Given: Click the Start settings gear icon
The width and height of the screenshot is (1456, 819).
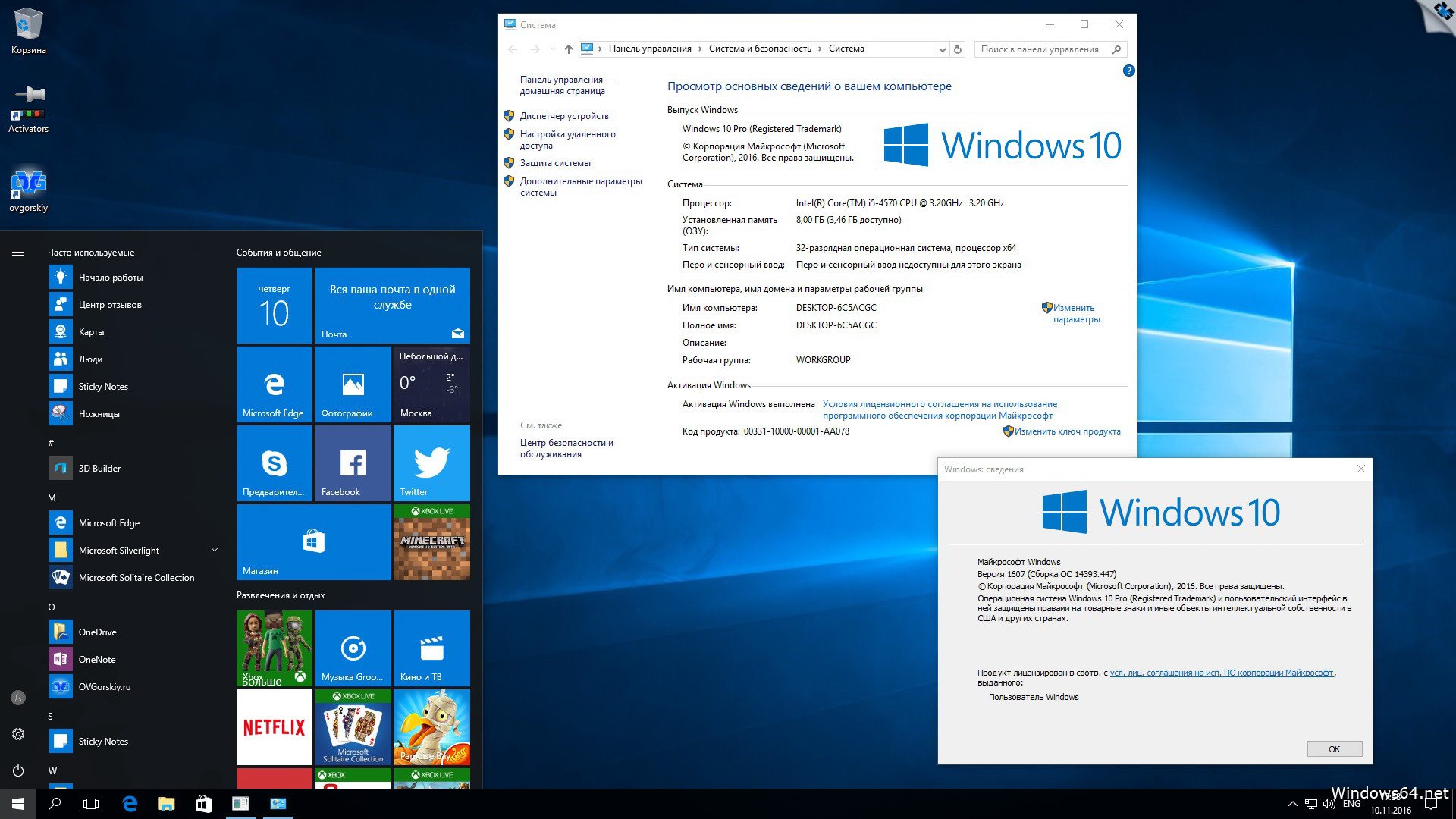Looking at the screenshot, I should (18, 734).
